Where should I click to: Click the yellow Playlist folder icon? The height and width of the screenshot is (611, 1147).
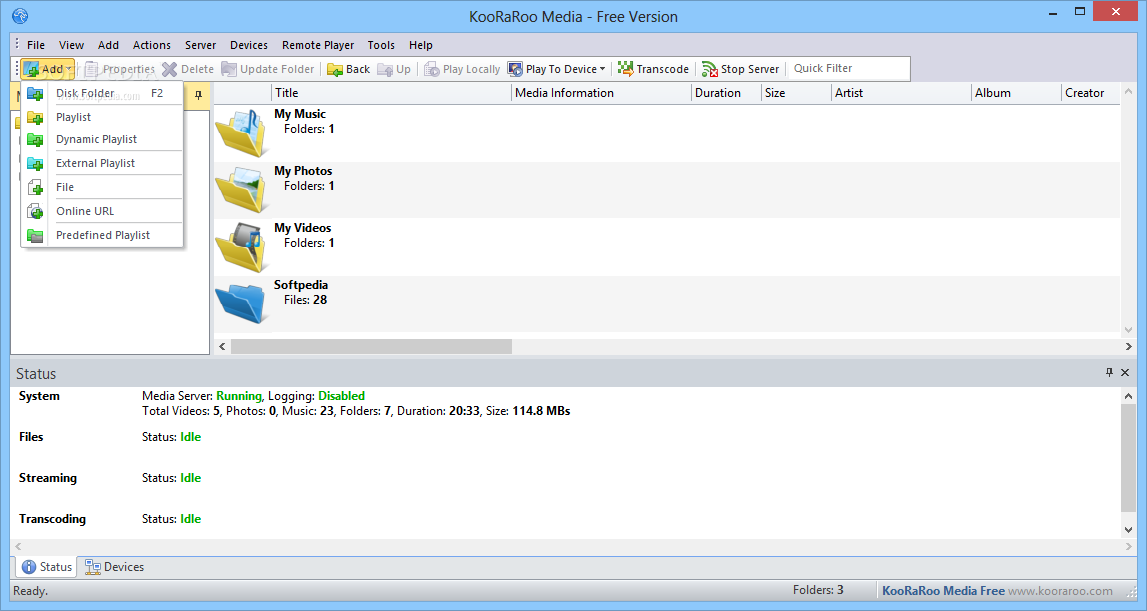click(x=35, y=117)
